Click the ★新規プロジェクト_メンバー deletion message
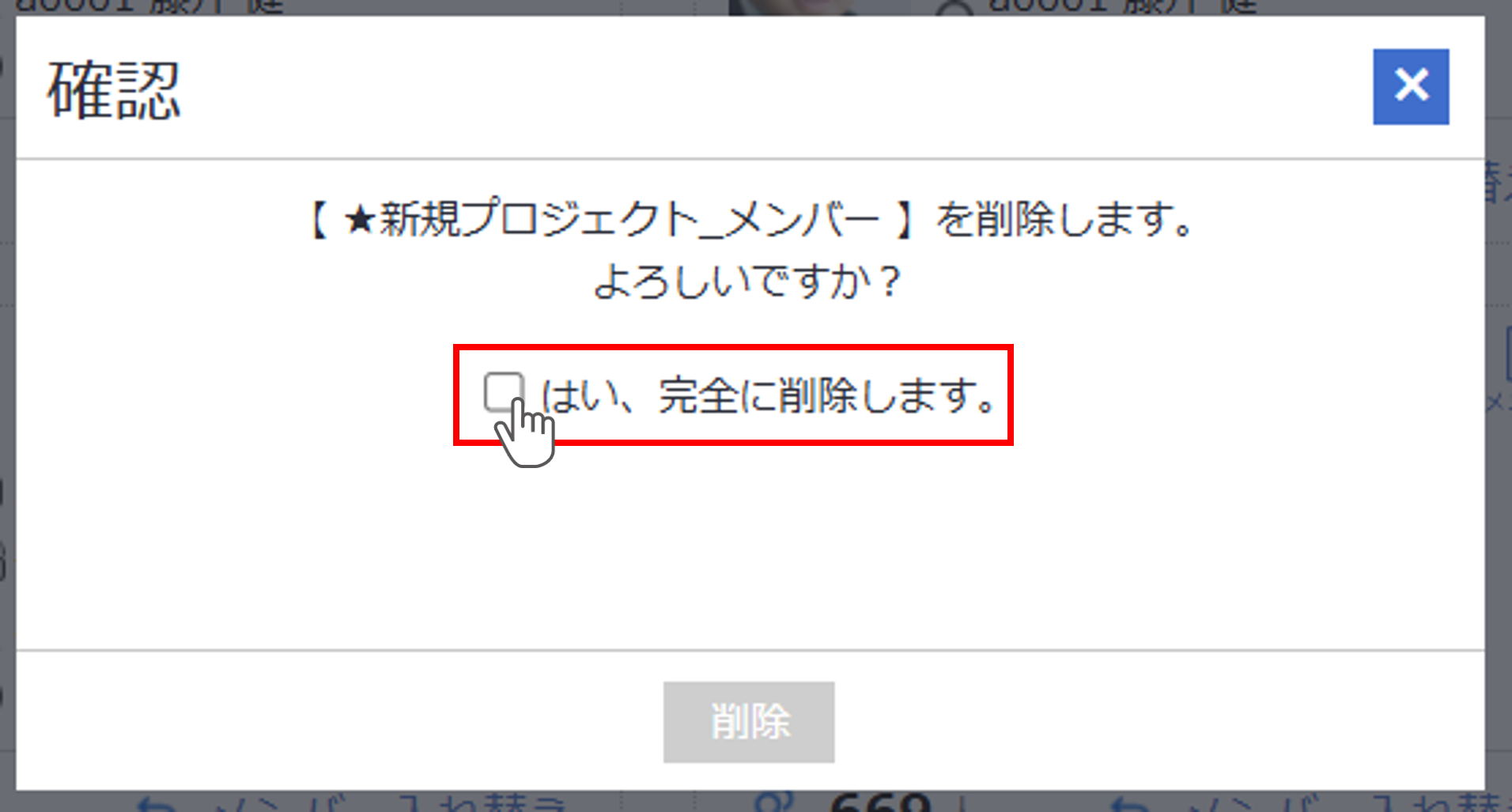1512x812 pixels. click(x=751, y=219)
